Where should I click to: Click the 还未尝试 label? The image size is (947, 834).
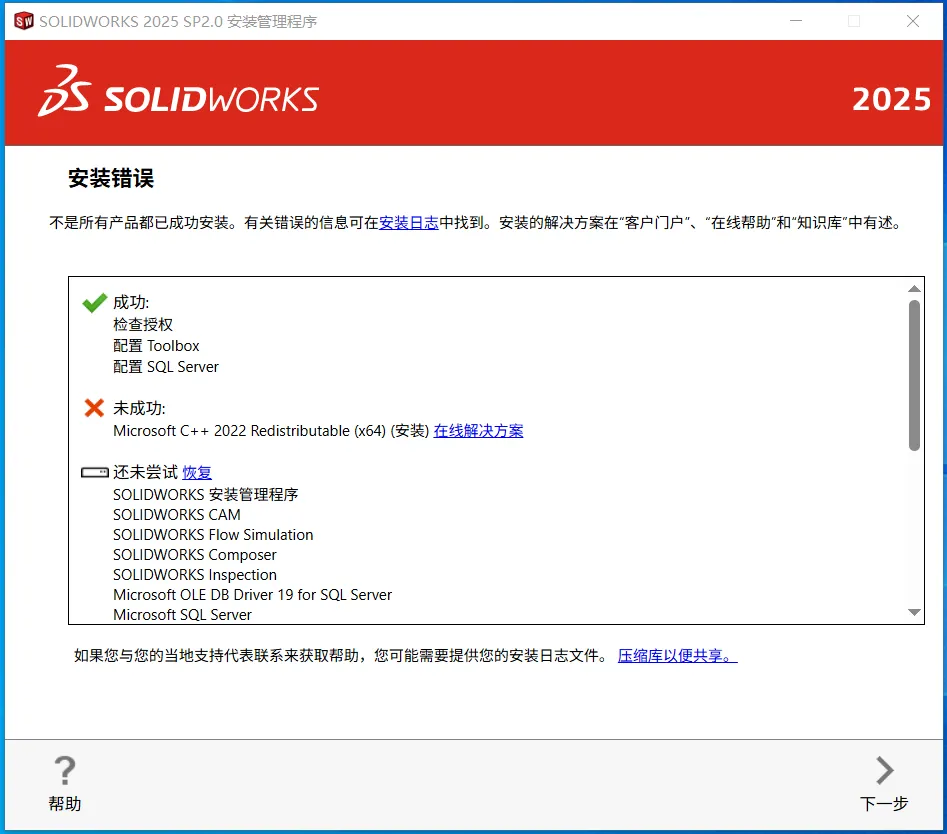(x=146, y=472)
